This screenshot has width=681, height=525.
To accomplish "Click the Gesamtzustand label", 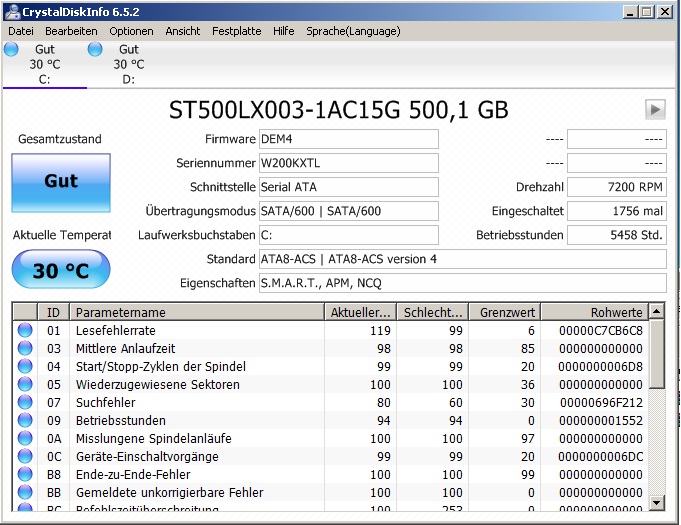I will [60, 139].
